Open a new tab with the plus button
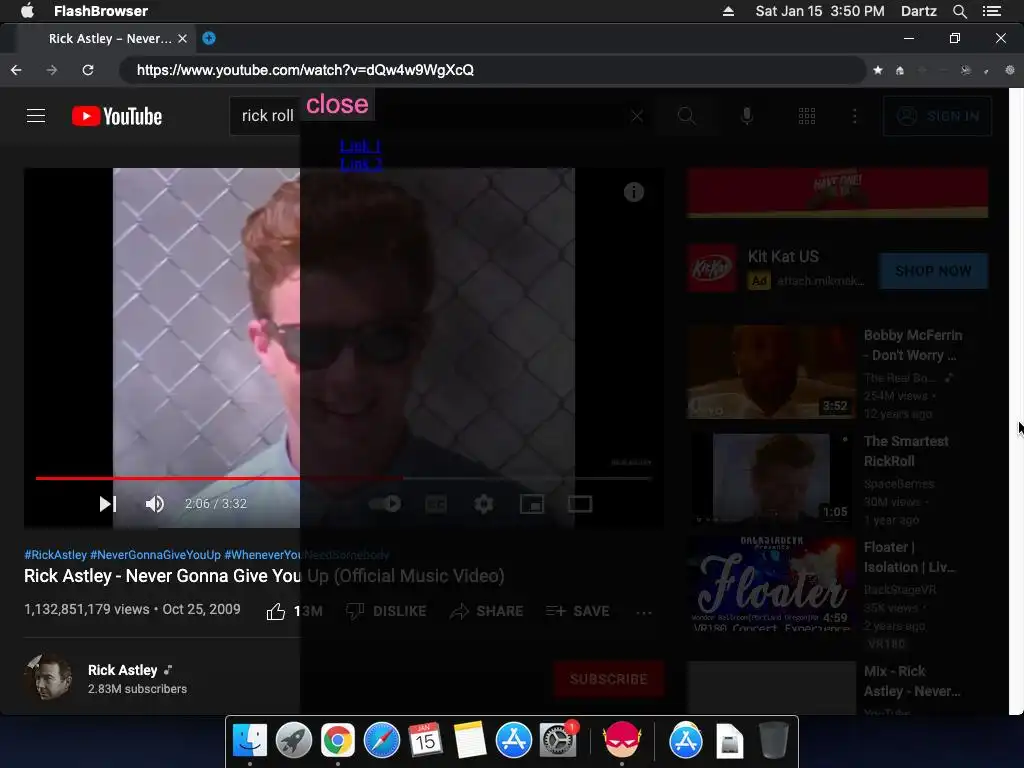 209,38
